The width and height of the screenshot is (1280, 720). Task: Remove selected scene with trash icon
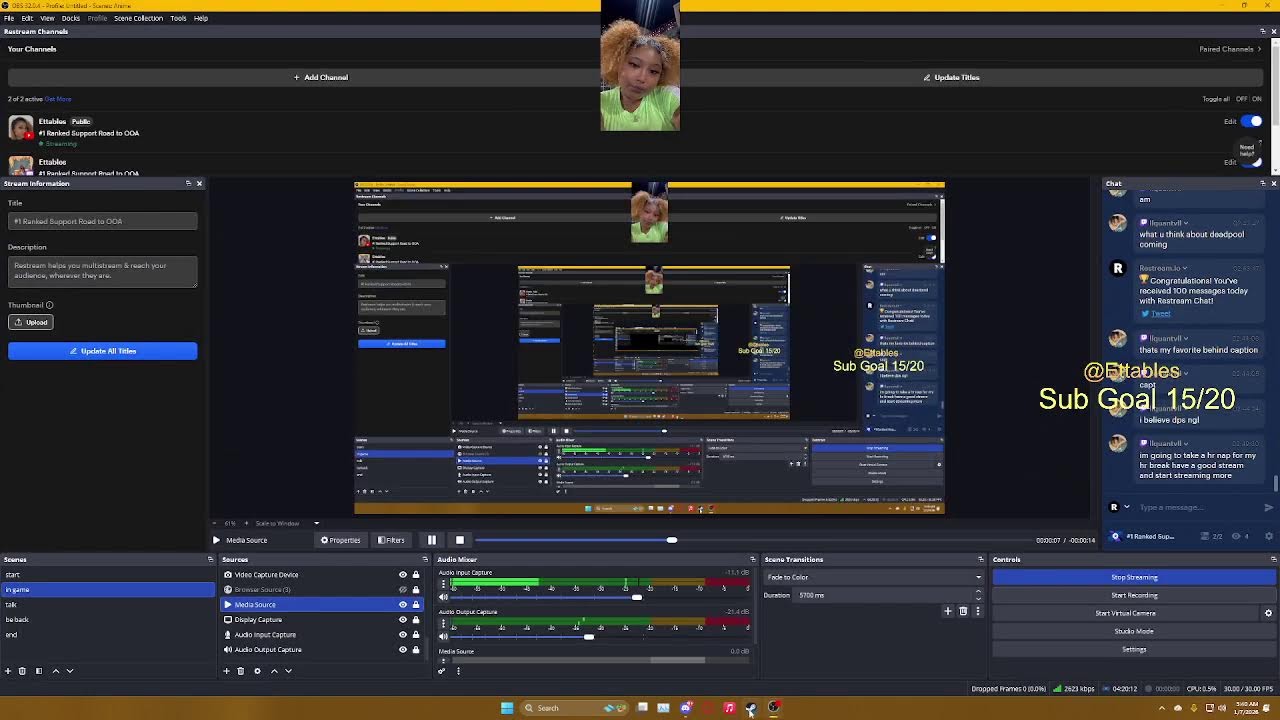[x=22, y=671]
